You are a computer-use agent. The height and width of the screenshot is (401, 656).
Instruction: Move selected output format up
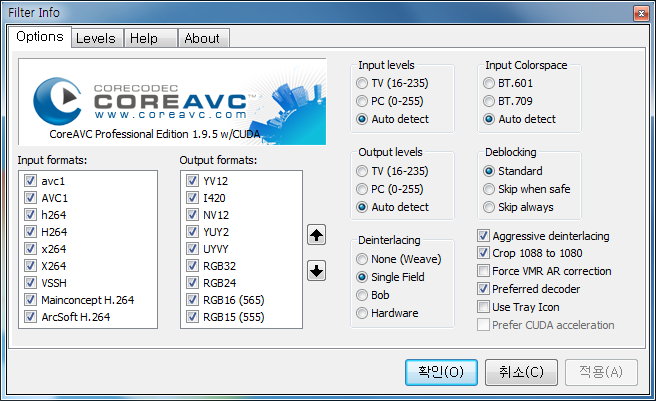tap(316, 235)
